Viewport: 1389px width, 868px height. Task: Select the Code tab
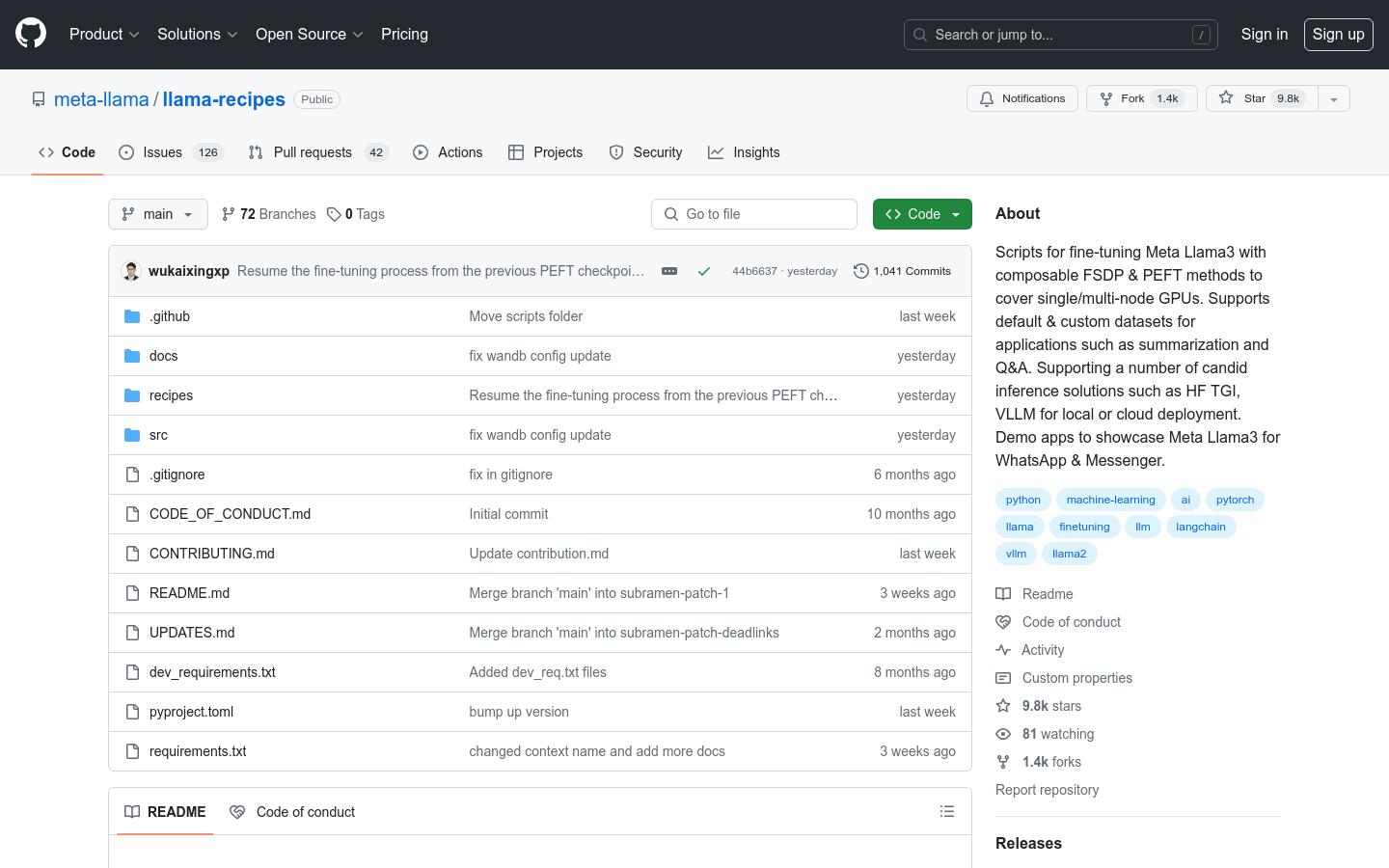(x=68, y=152)
